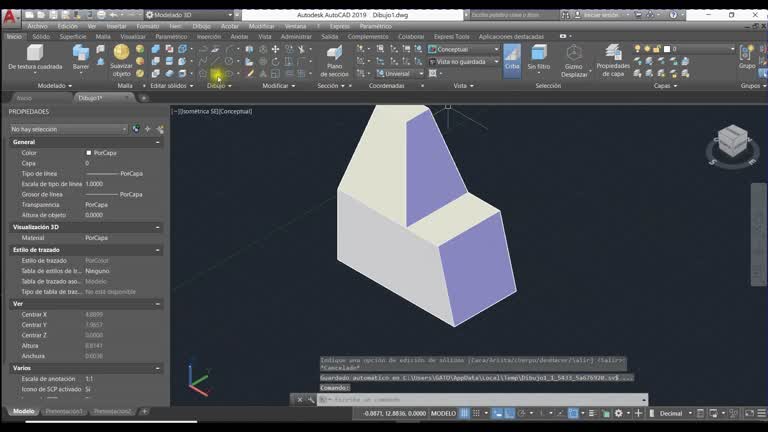Open Propiedades de capa manager

point(613,60)
